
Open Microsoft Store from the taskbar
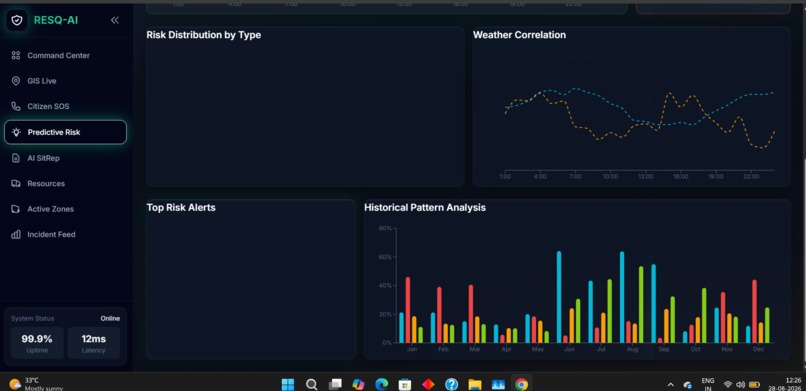click(x=405, y=384)
